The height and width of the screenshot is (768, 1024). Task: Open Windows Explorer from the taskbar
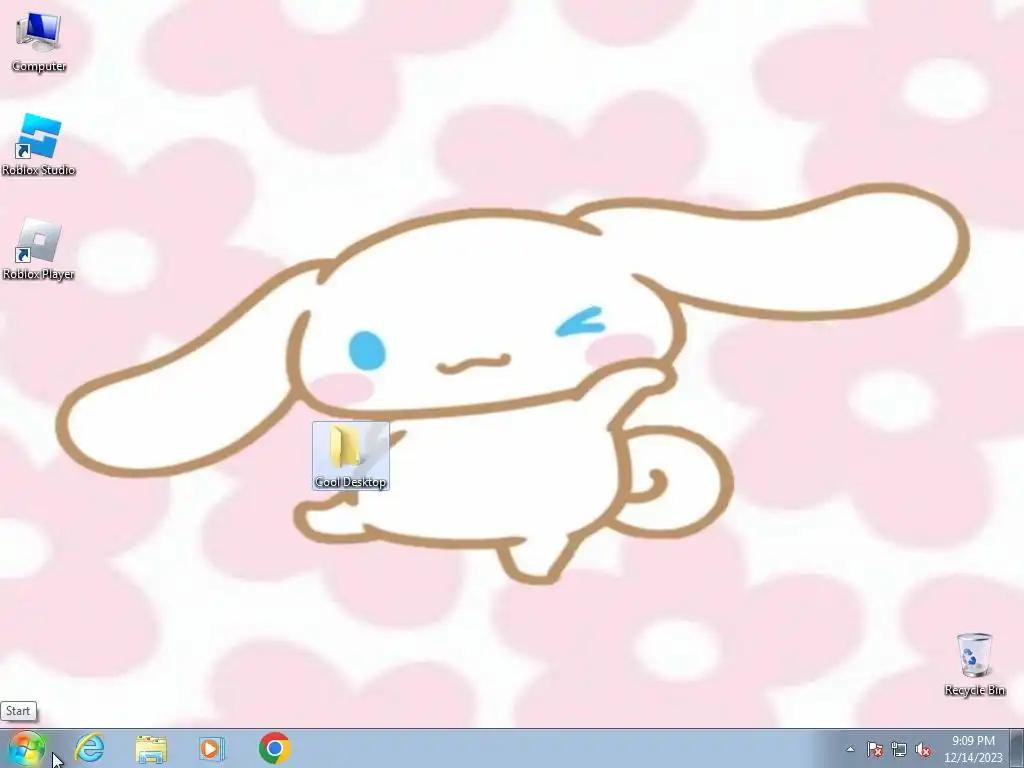coord(151,748)
